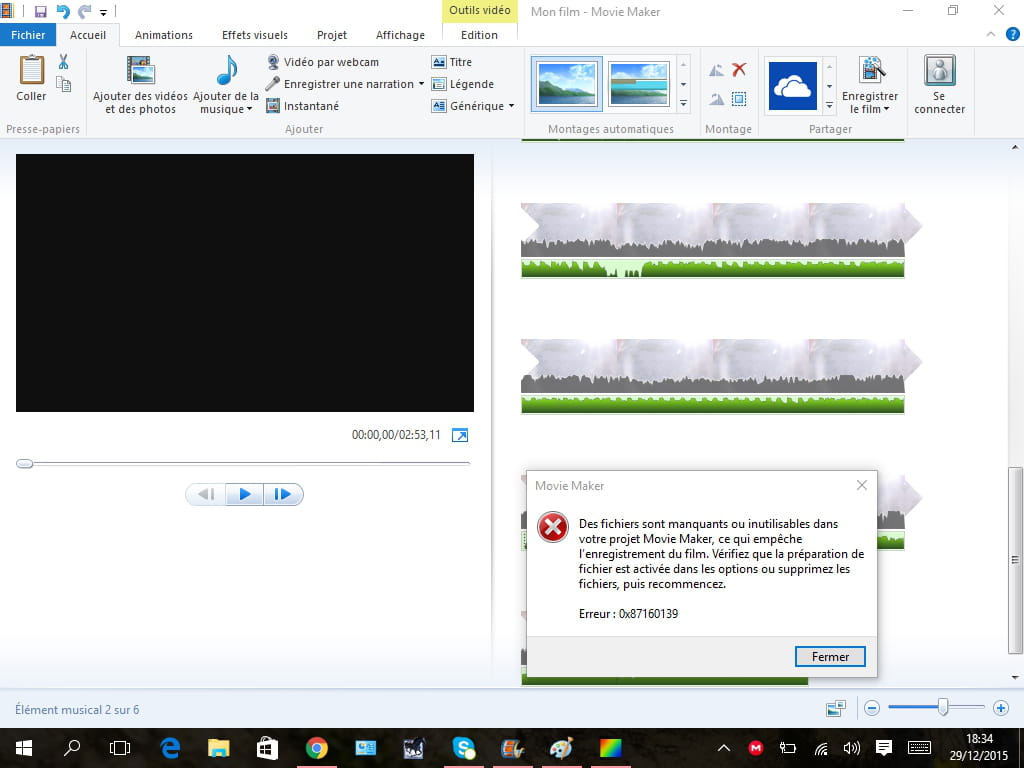The image size is (1024, 768).
Task: Click the zoom slider handle in status bar
Action: click(943, 707)
